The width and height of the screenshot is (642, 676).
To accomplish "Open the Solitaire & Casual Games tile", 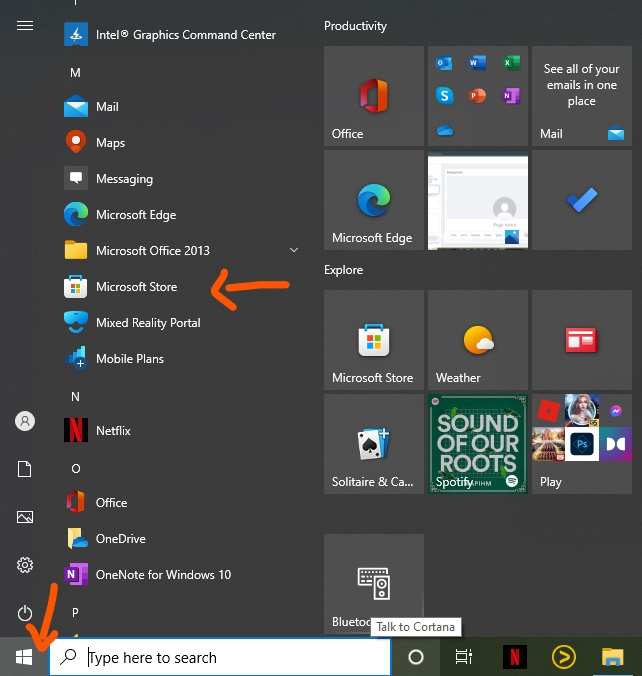I will [x=374, y=444].
